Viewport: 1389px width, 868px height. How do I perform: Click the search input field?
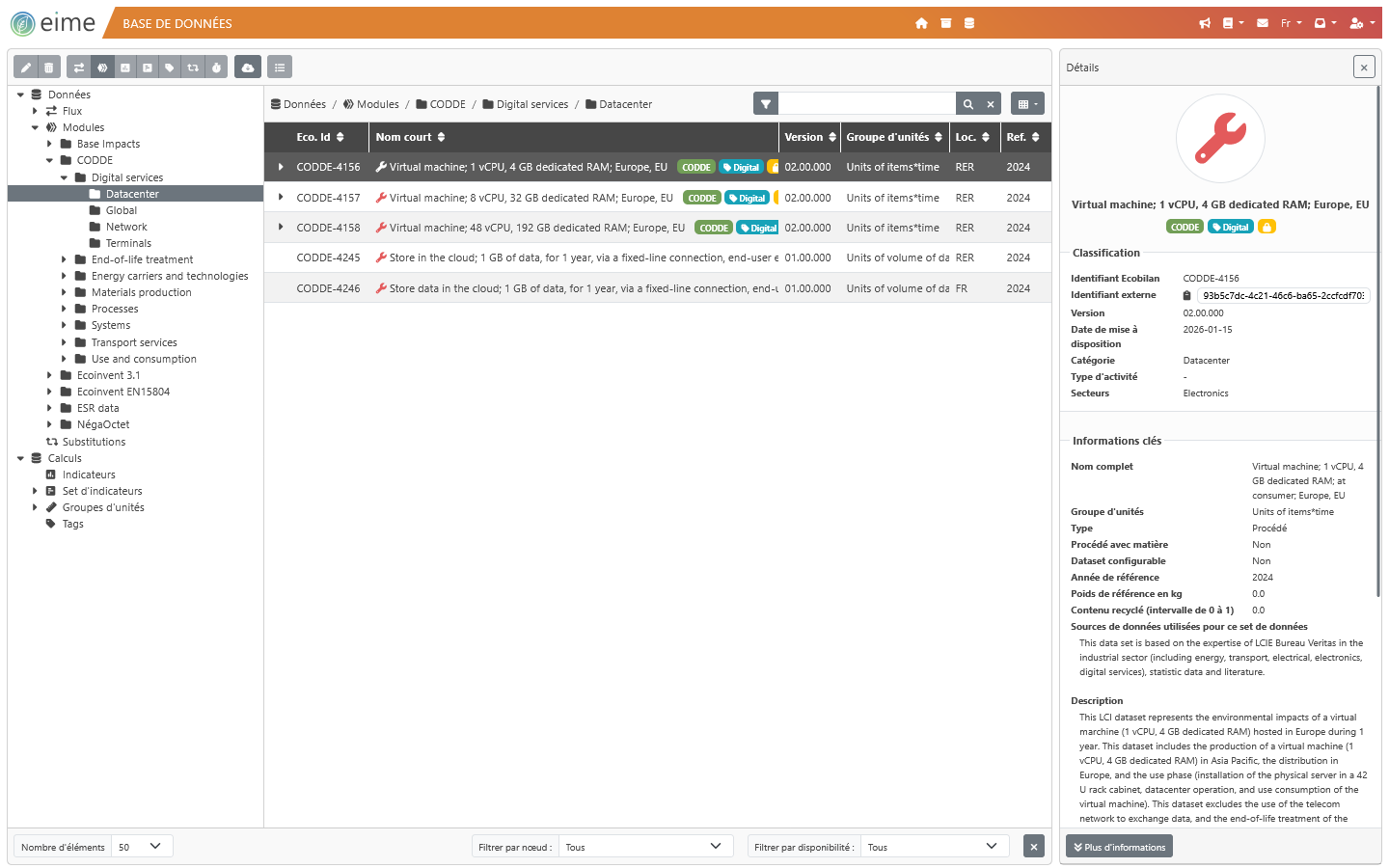point(867,104)
